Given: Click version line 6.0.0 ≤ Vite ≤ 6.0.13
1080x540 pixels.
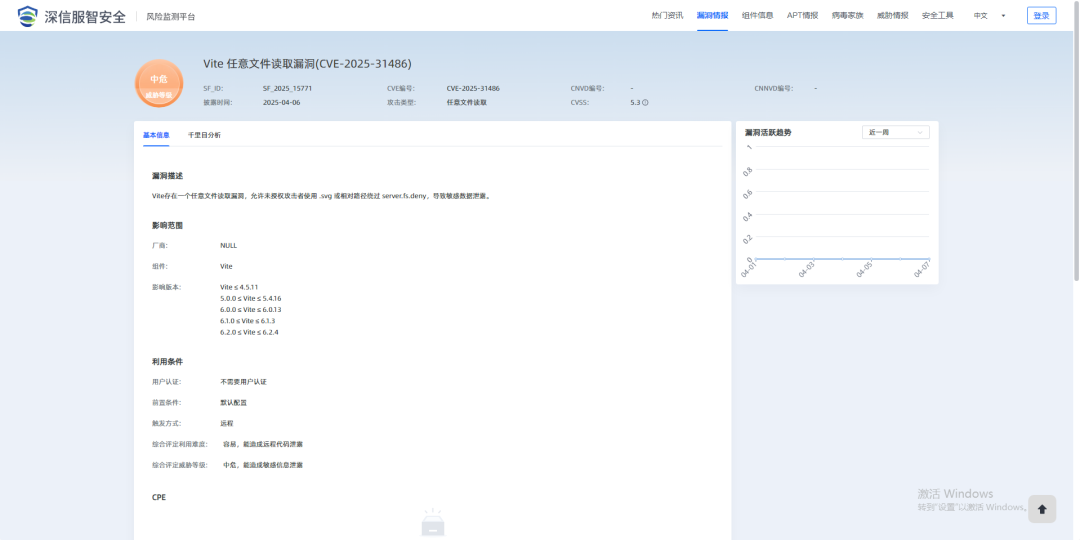Looking at the screenshot, I should [251, 309].
